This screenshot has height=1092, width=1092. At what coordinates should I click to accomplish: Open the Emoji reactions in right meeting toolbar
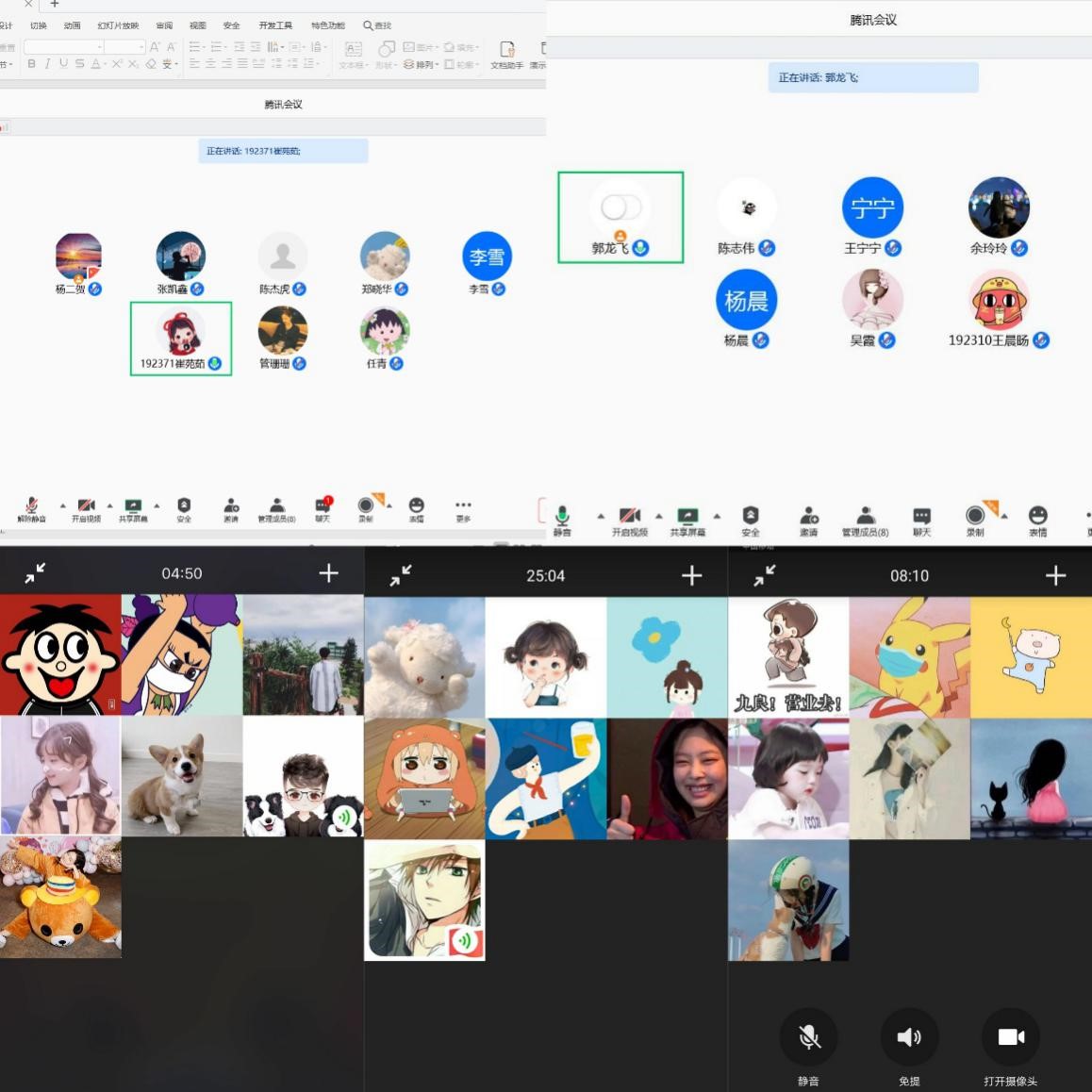click(1037, 516)
